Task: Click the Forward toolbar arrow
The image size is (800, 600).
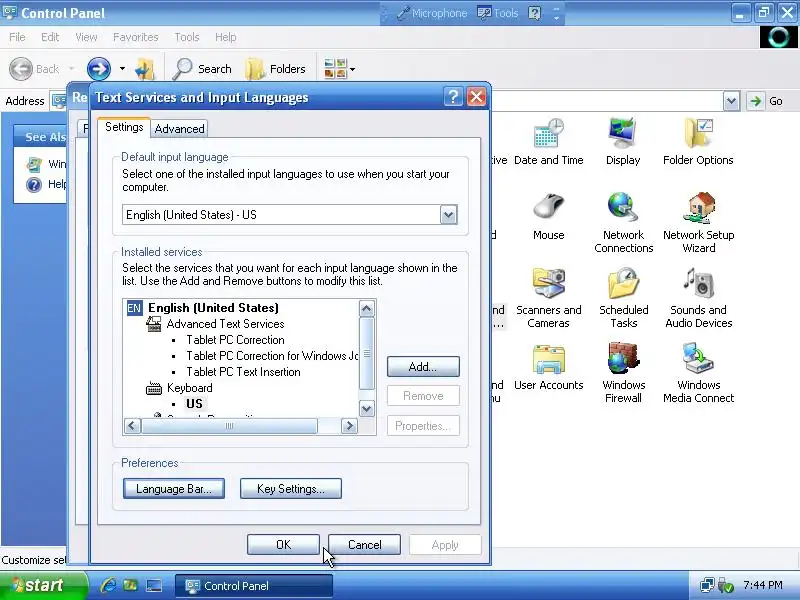Action: 98,69
